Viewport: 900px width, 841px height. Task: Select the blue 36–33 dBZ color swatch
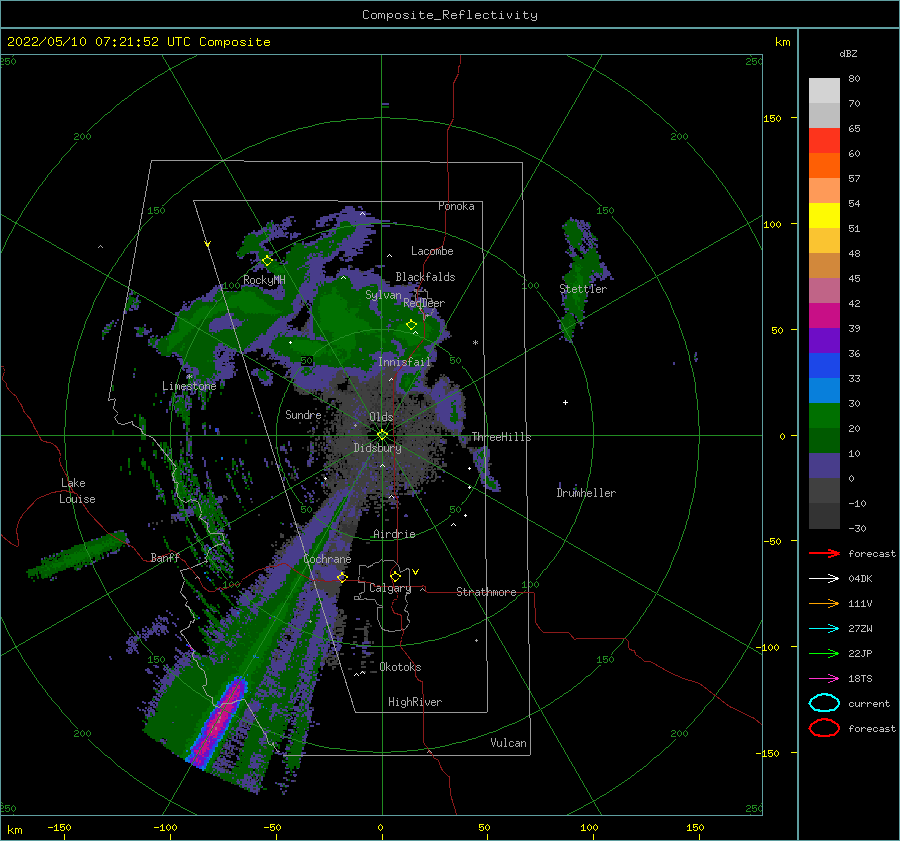pyautogui.click(x=824, y=365)
